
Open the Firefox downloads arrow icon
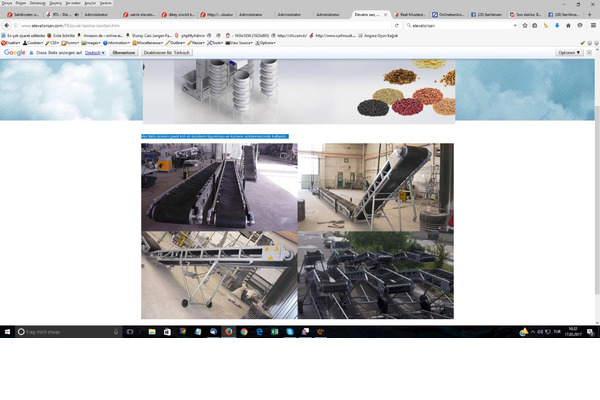[x=557, y=25]
